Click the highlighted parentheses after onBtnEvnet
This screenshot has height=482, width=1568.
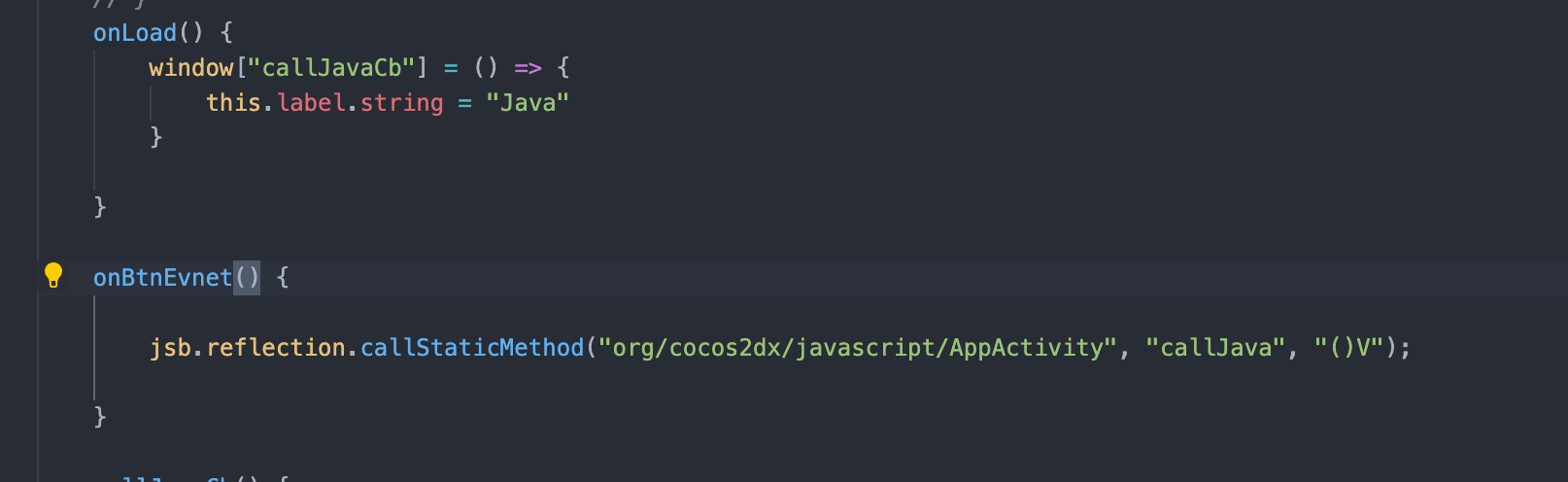tap(248, 278)
